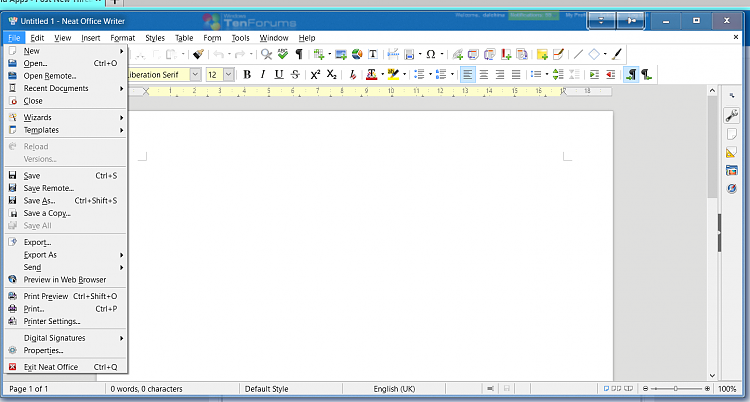Screen dimensions: 750x402
Task: Click the yellow highlighting color icon
Action: (394, 75)
